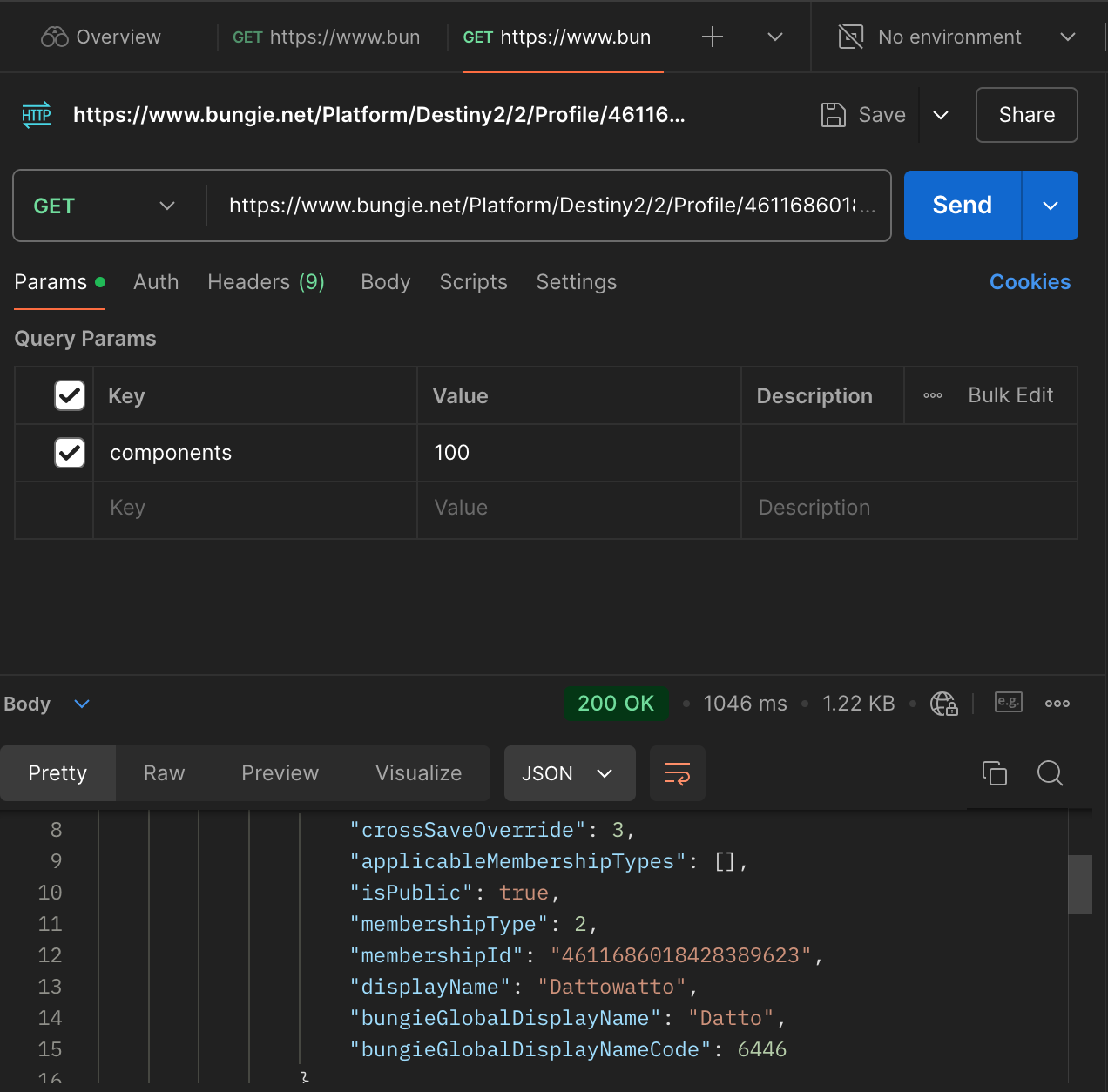Uncheck the components parameter checkbox

(70, 453)
